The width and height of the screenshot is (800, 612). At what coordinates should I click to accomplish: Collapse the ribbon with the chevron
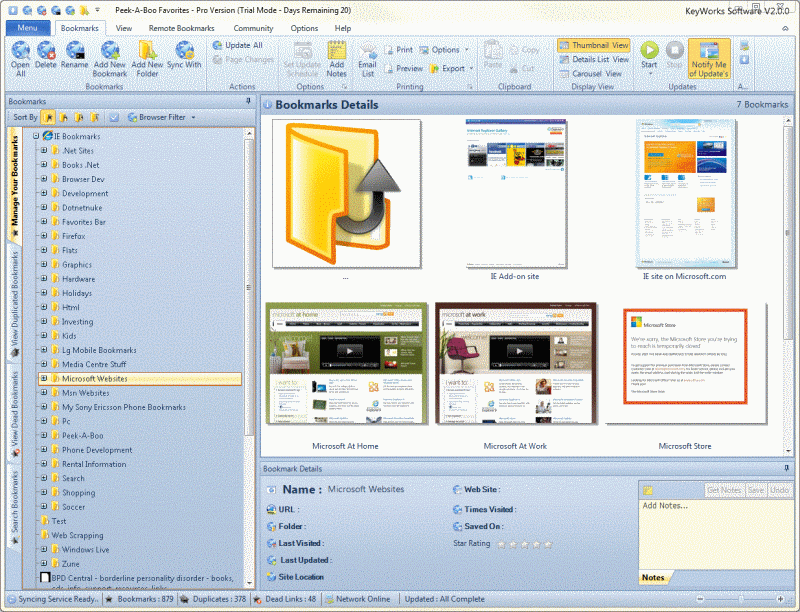point(785,29)
